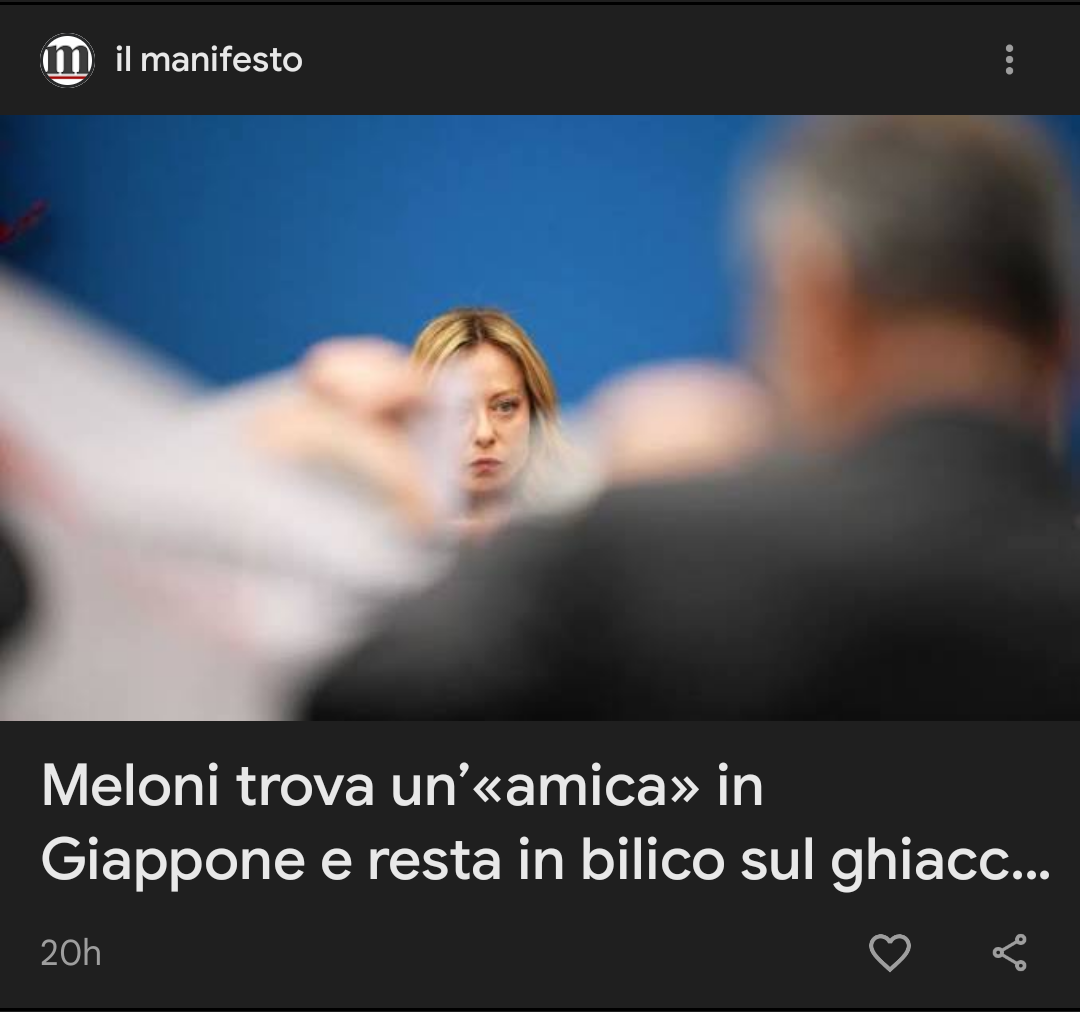This screenshot has width=1080, height=1012.
Task: Open the article photo thumbnail
Action: tap(540, 417)
